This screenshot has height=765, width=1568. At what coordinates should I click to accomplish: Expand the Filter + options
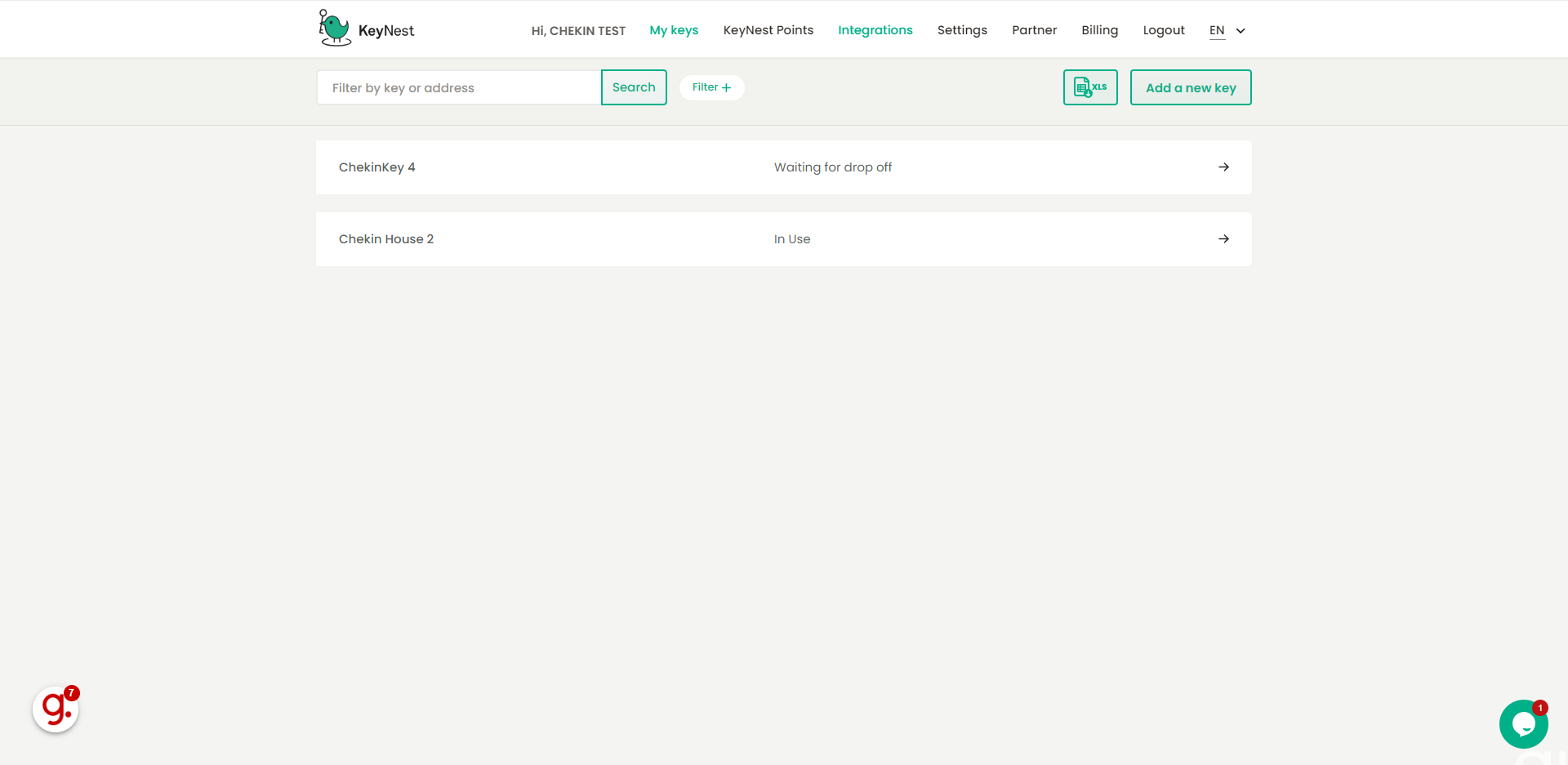(711, 87)
